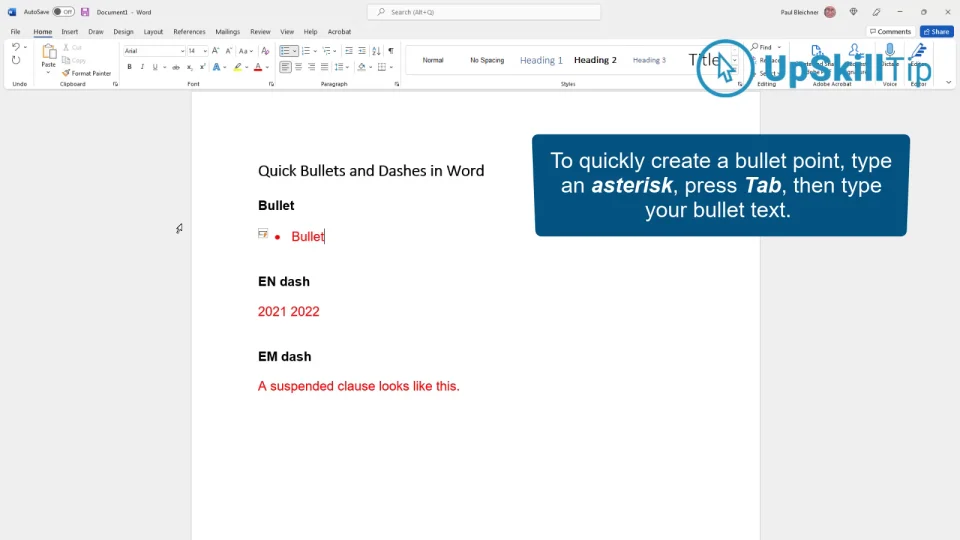Click the Save icon in title bar
This screenshot has height=540, width=960.
(85, 12)
